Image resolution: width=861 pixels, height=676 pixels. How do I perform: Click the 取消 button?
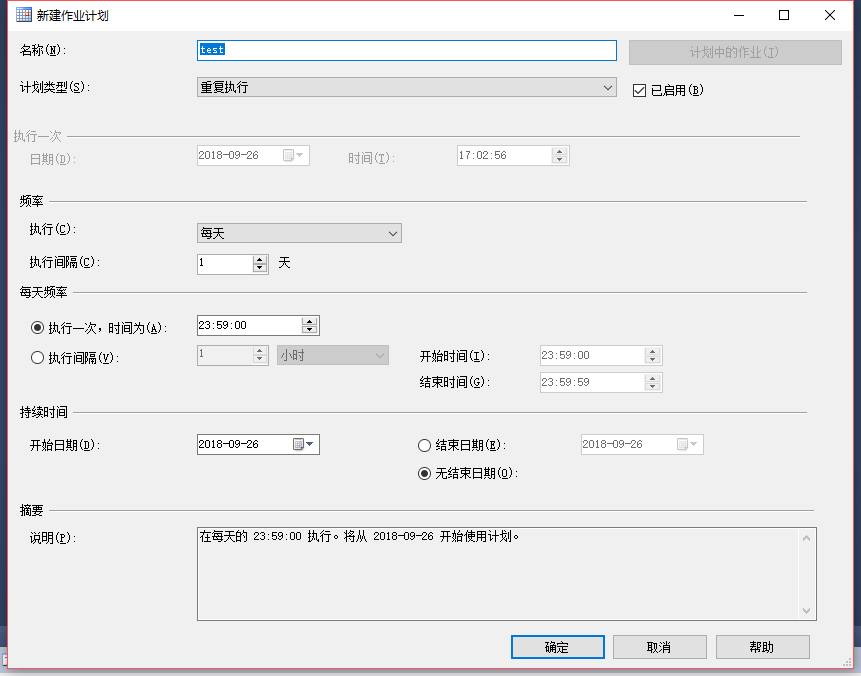tap(659, 647)
